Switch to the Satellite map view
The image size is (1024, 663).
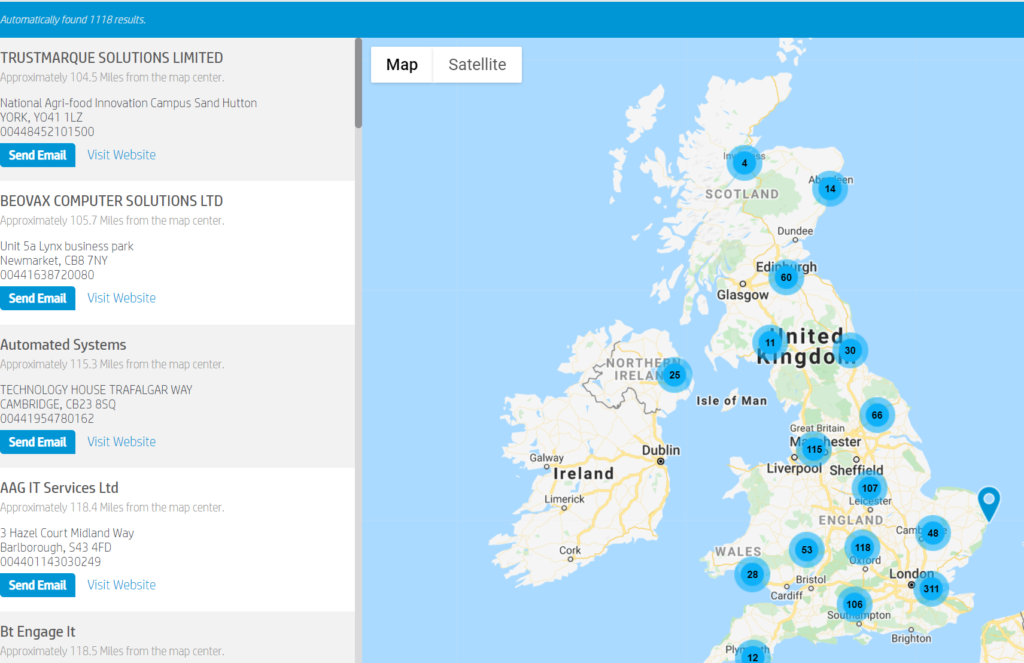(477, 64)
